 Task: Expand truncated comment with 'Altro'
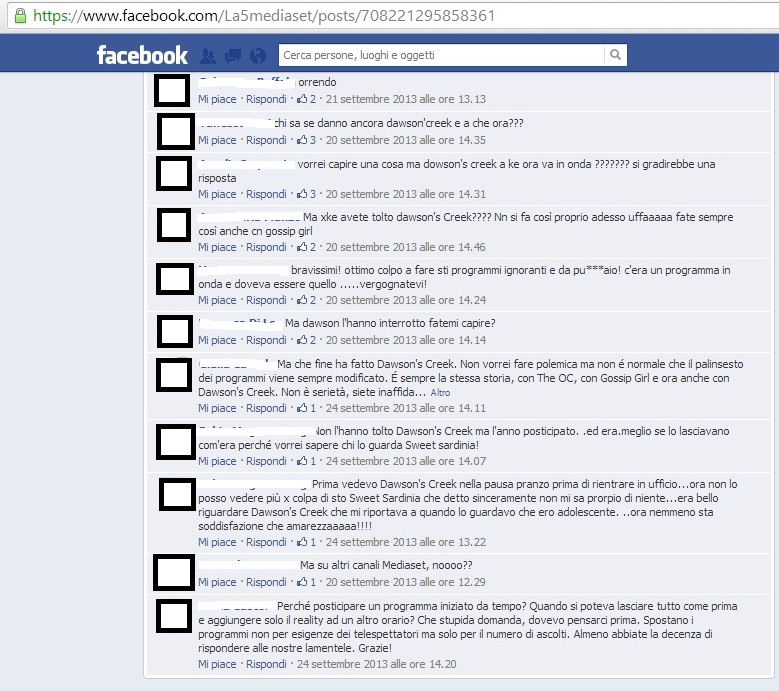pos(440,392)
